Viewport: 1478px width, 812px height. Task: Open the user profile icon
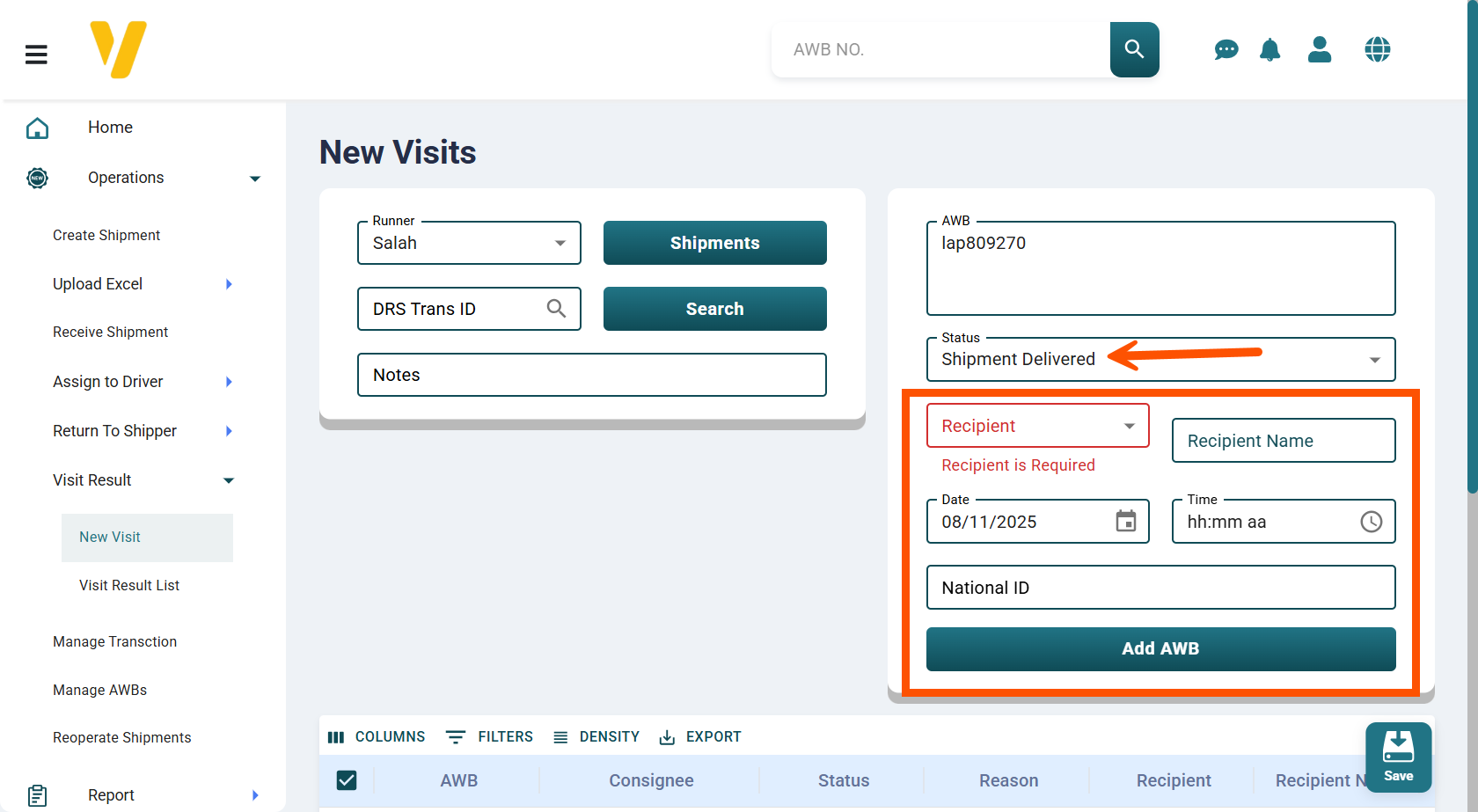click(1319, 50)
